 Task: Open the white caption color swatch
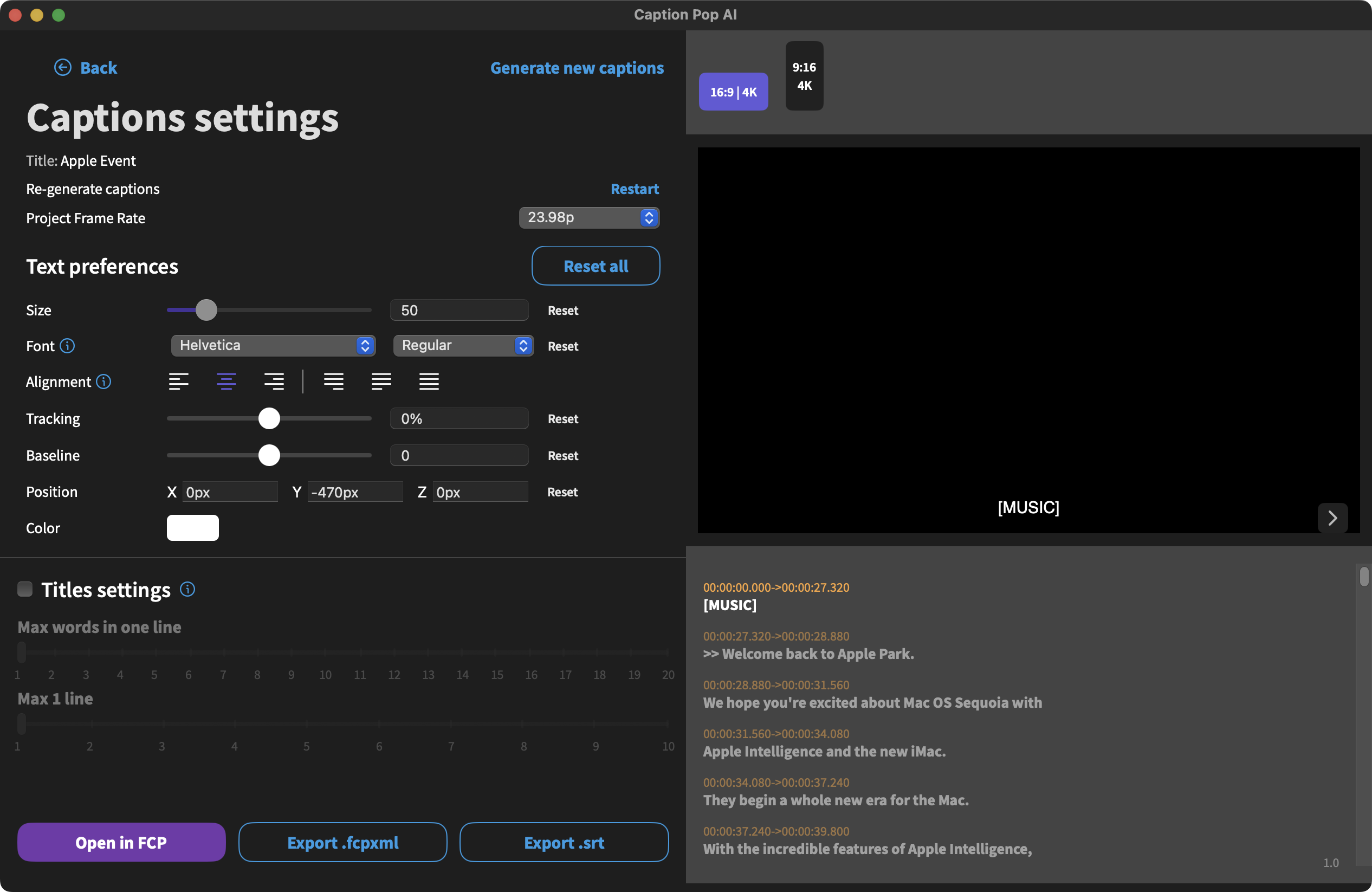click(192, 528)
